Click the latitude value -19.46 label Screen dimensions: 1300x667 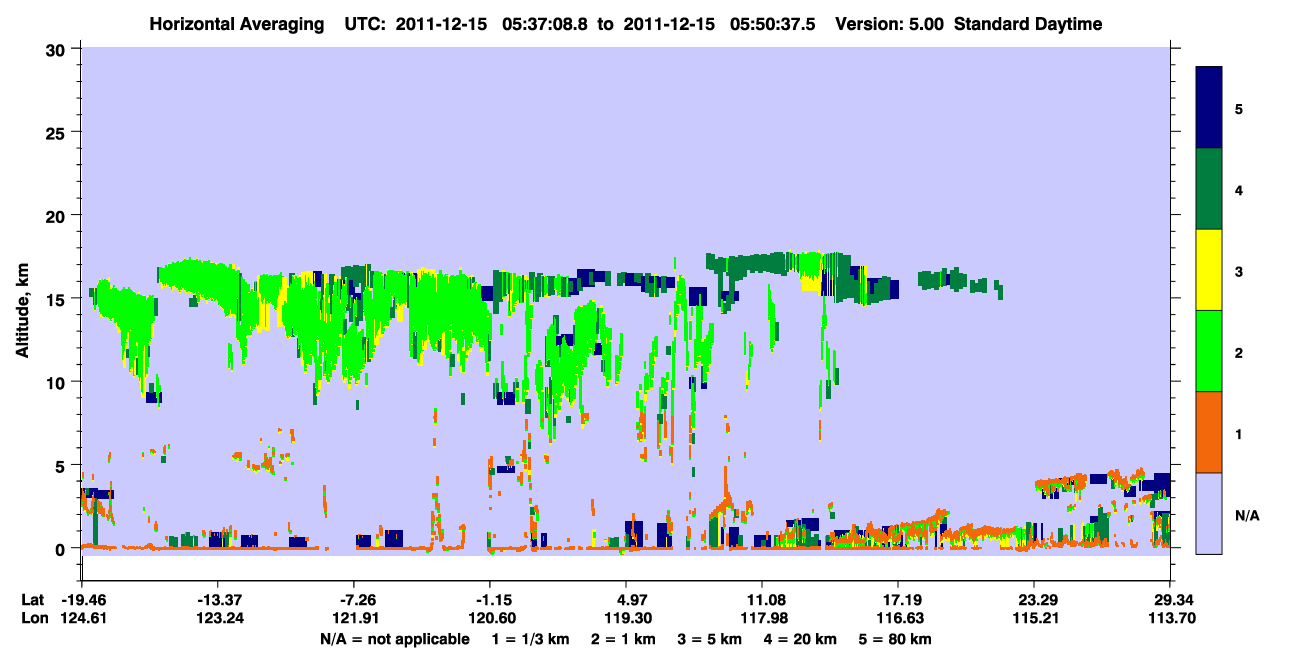[x=82, y=600]
